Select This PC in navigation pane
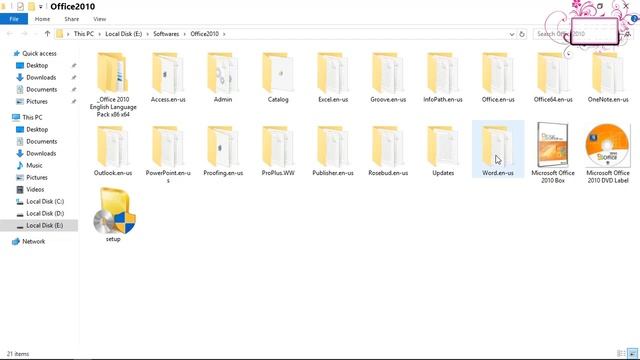This screenshot has height=360, width=640. [x=32, y=117]
